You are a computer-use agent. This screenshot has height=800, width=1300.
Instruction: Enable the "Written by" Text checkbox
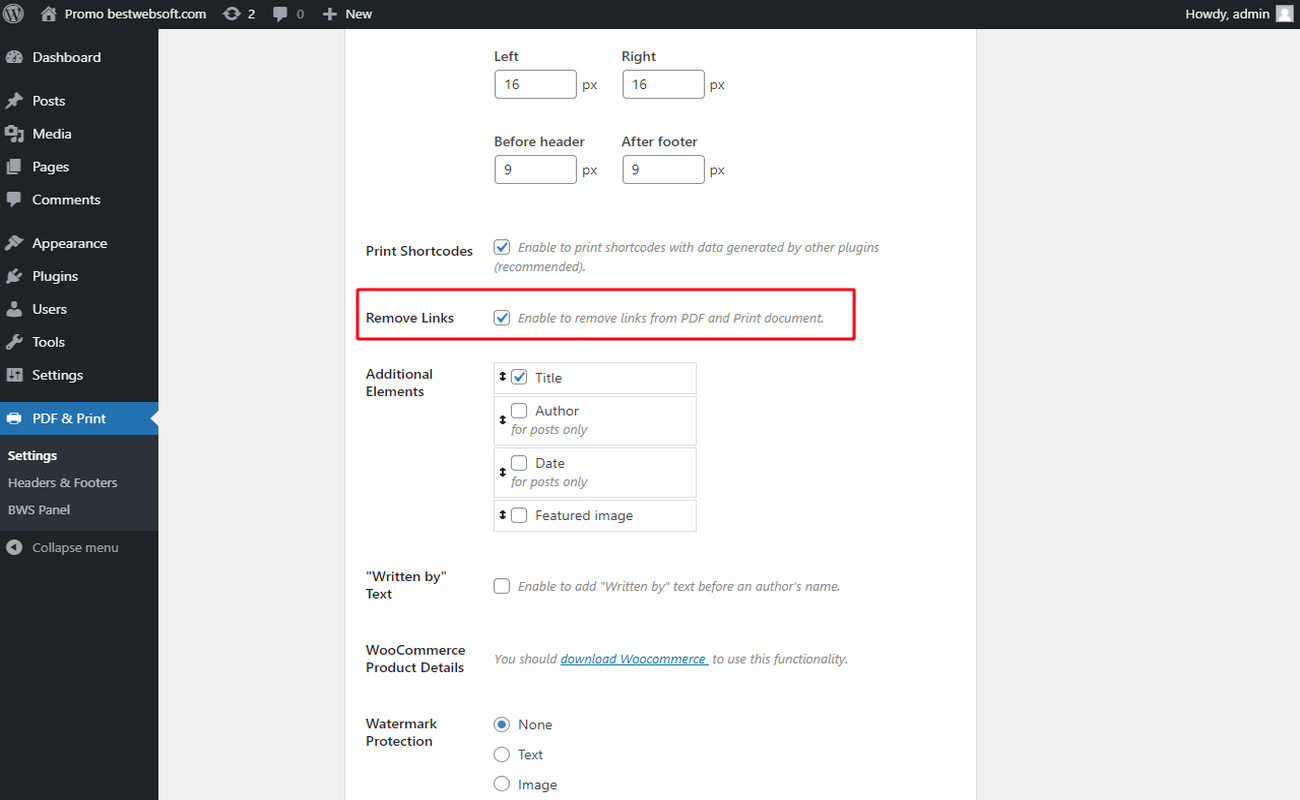[x=502, y=586]
